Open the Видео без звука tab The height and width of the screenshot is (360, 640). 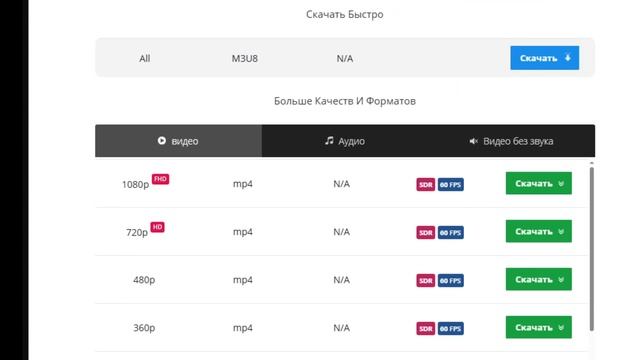[511, 141]
